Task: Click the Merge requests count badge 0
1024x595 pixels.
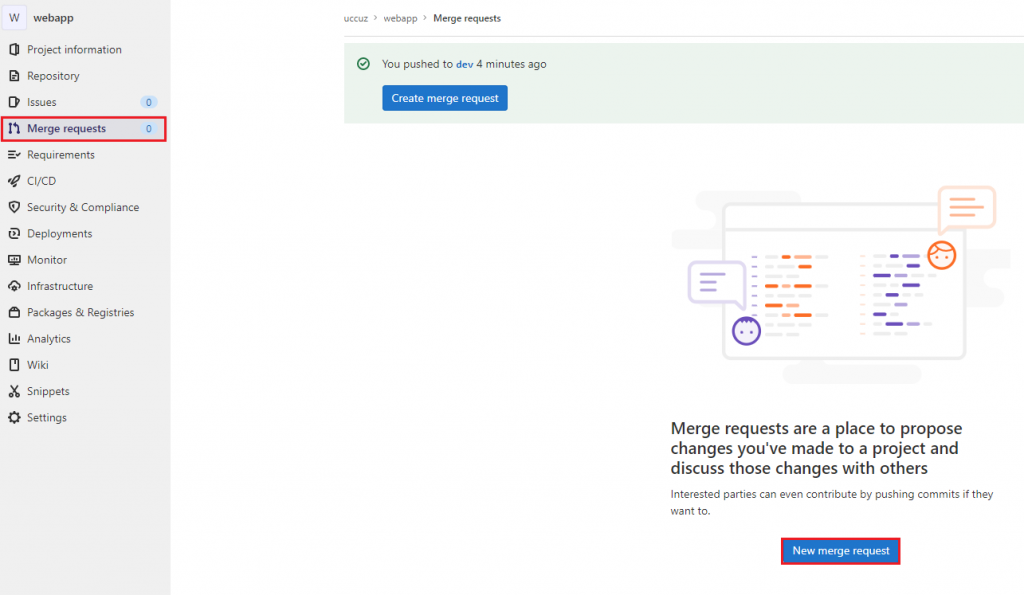Action: (x=148, y=129)
